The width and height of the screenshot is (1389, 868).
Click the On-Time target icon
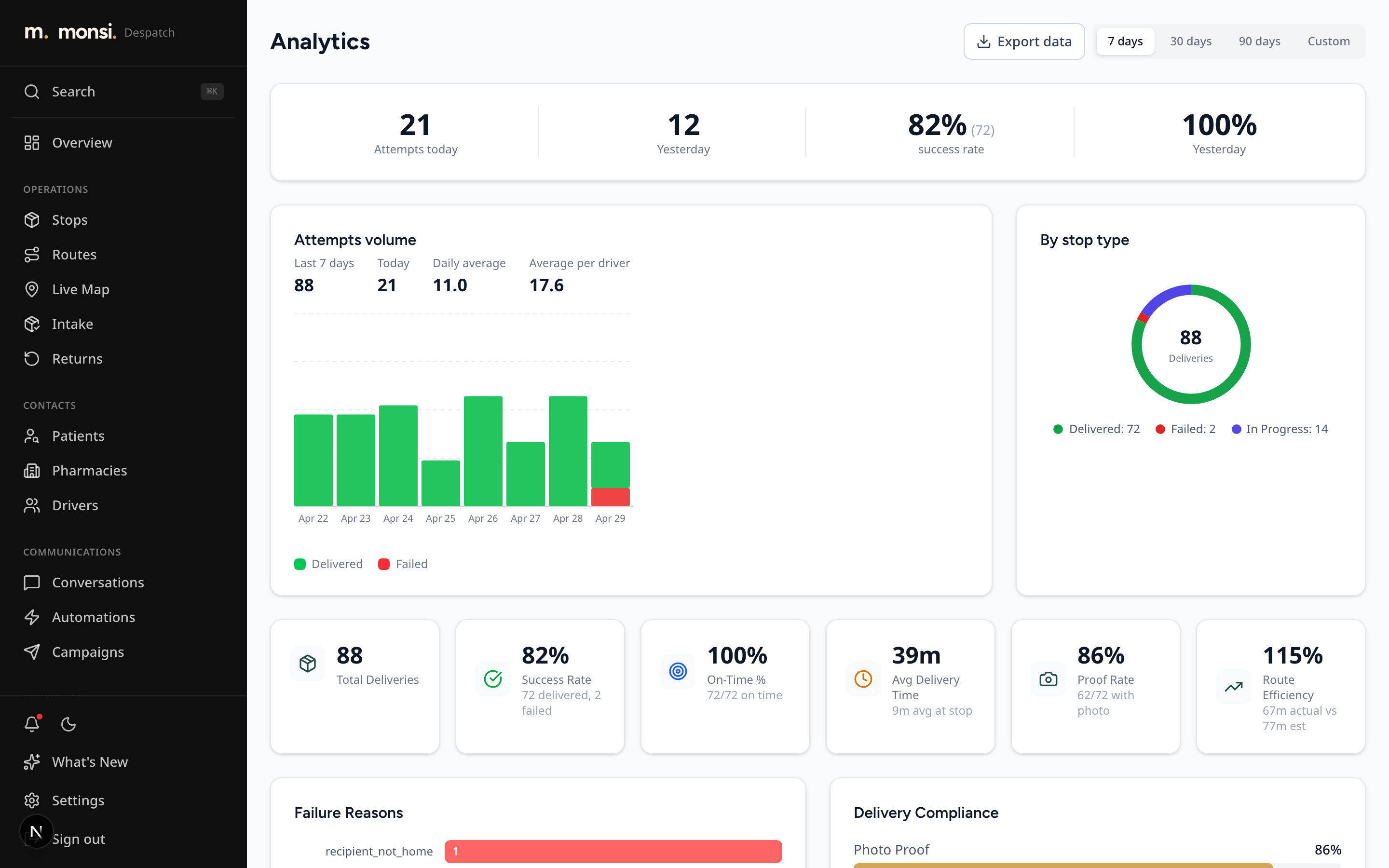[678, 671]
